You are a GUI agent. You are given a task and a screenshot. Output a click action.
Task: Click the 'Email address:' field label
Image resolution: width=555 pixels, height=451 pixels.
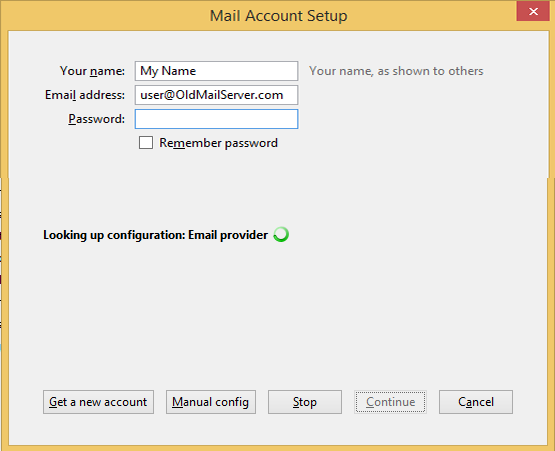coord(85,95)
